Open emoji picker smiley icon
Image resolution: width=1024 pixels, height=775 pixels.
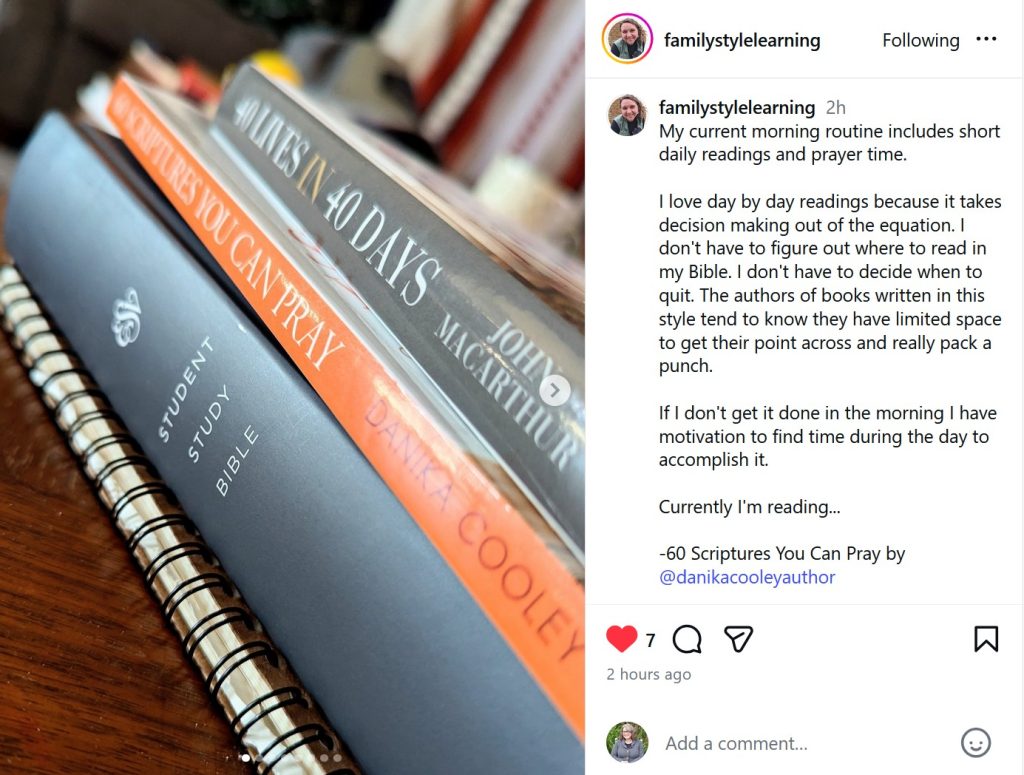click(976, 743)
